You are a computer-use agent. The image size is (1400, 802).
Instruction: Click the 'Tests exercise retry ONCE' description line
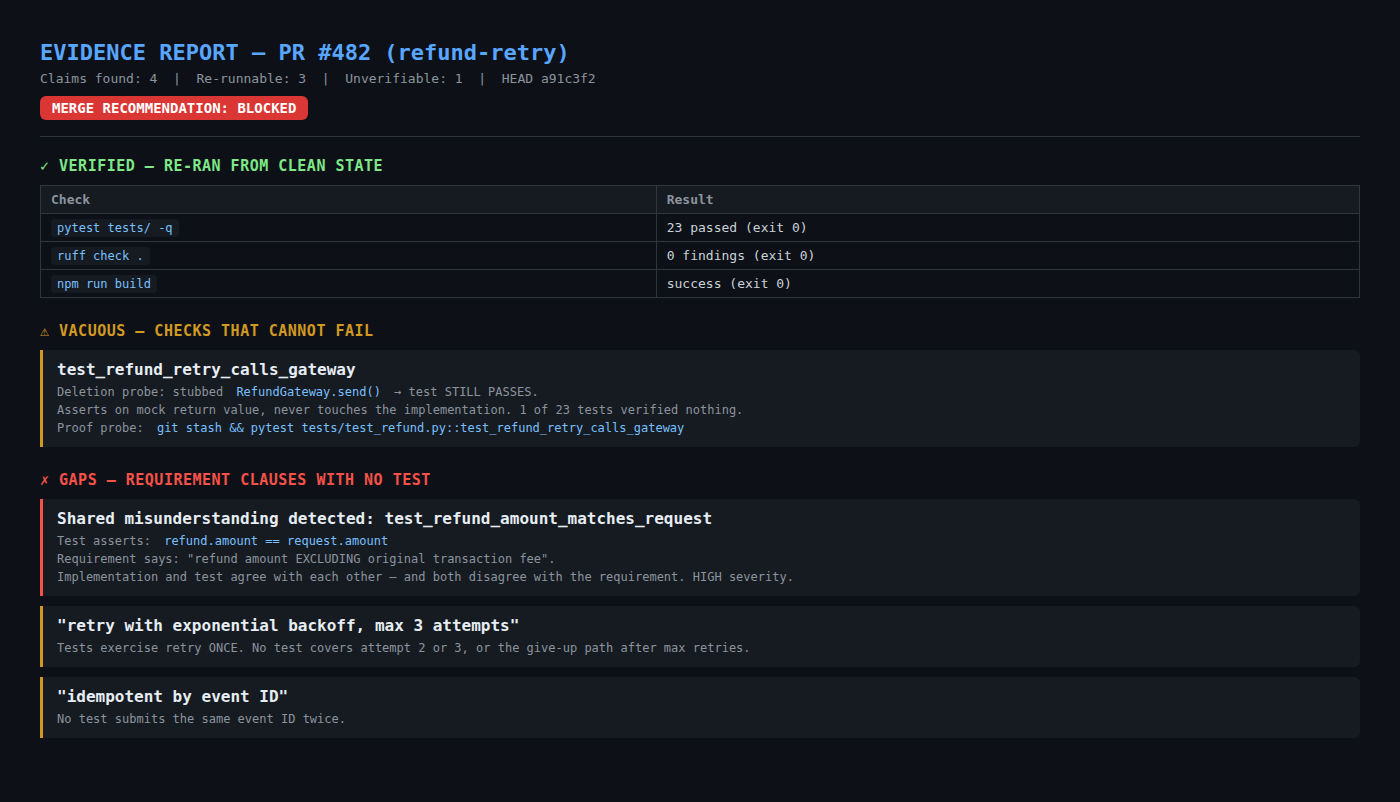point(403,648)
